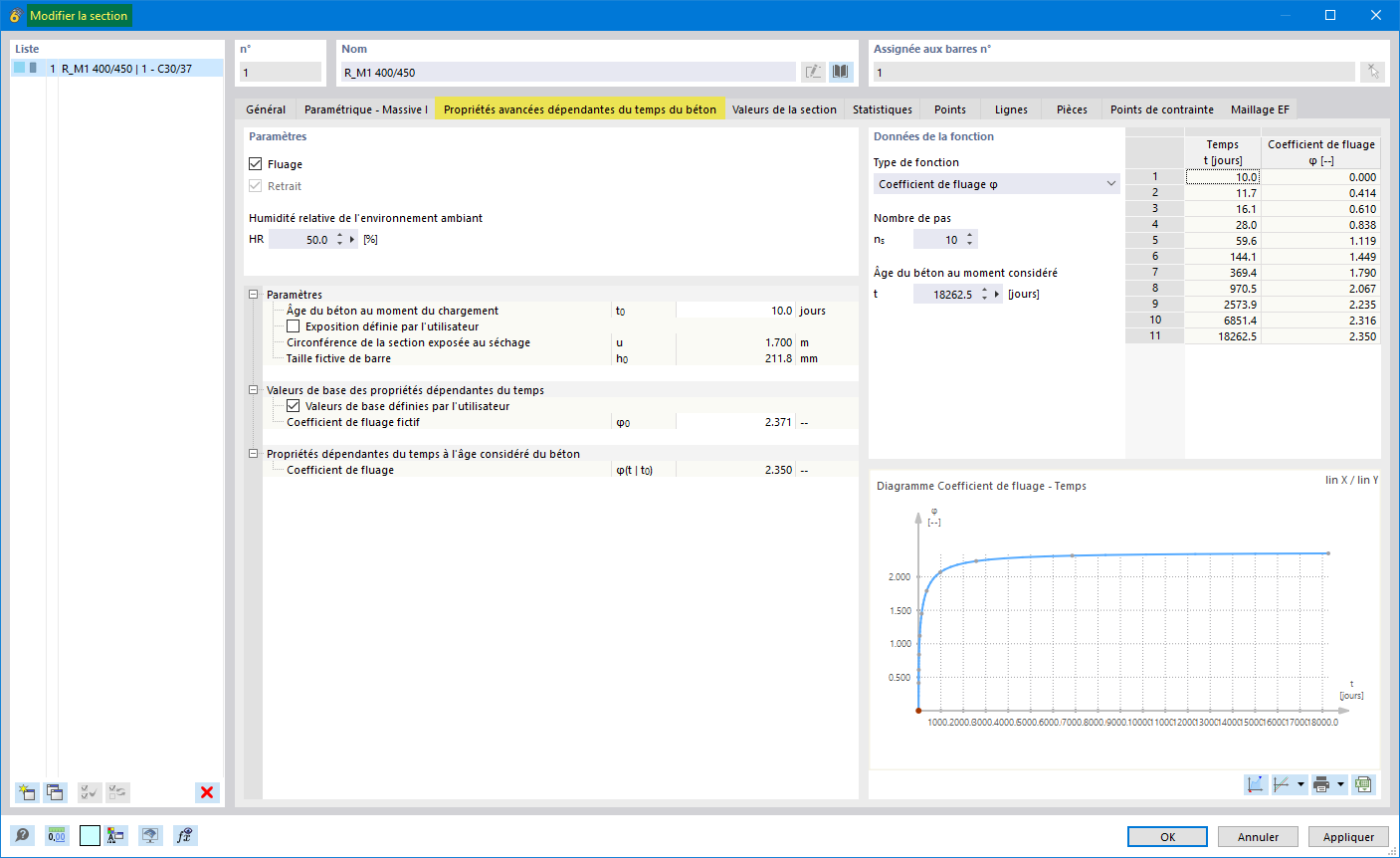Adjust the concrete age t spinner
The width and height of the screenshot is (1400, 858).
tap(984, 295)
